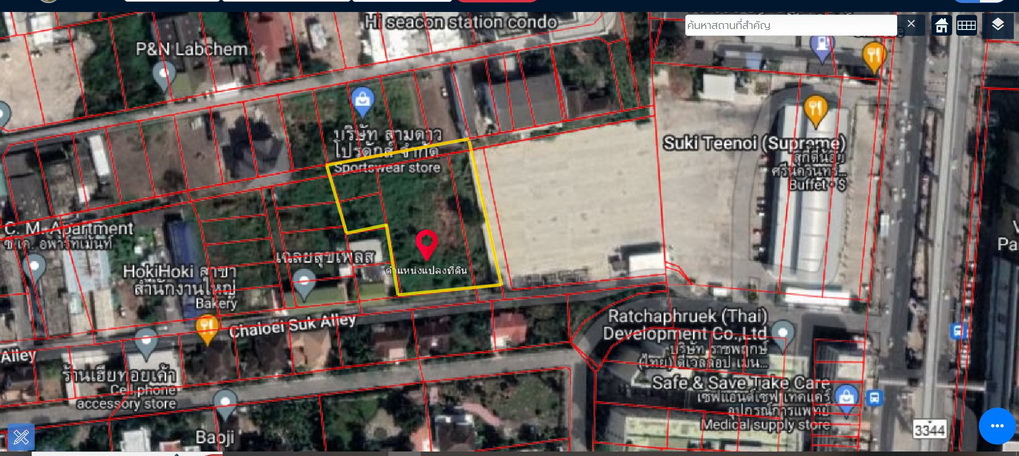Open the map layers panel
This screenshot has height=456, width=1019.
click(x=997, y=24)
